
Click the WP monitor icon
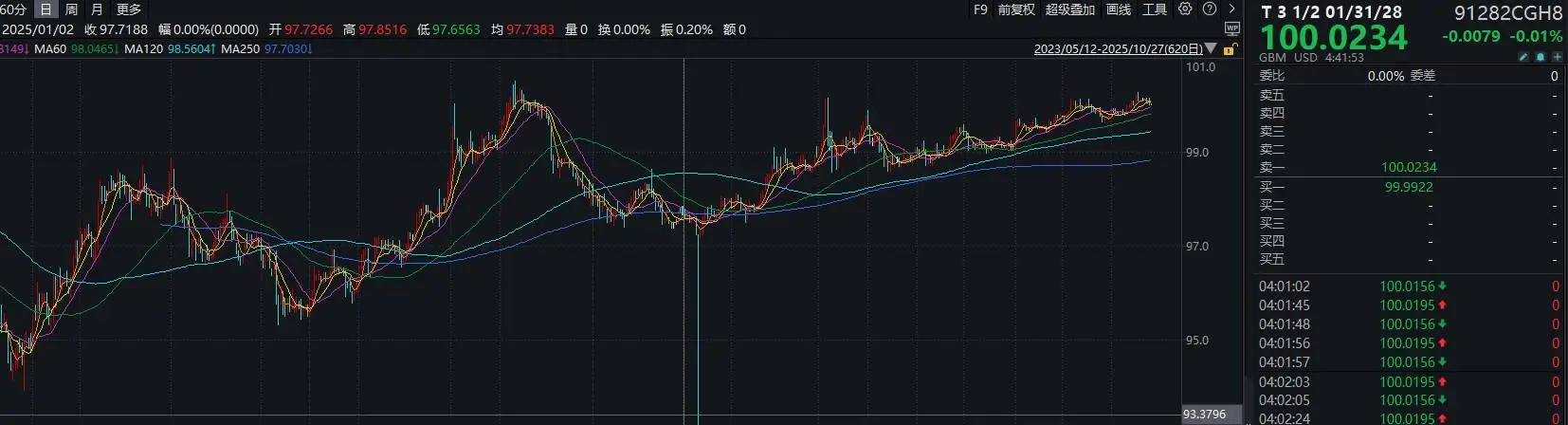pyautogui.click(x=1231, y=29)
